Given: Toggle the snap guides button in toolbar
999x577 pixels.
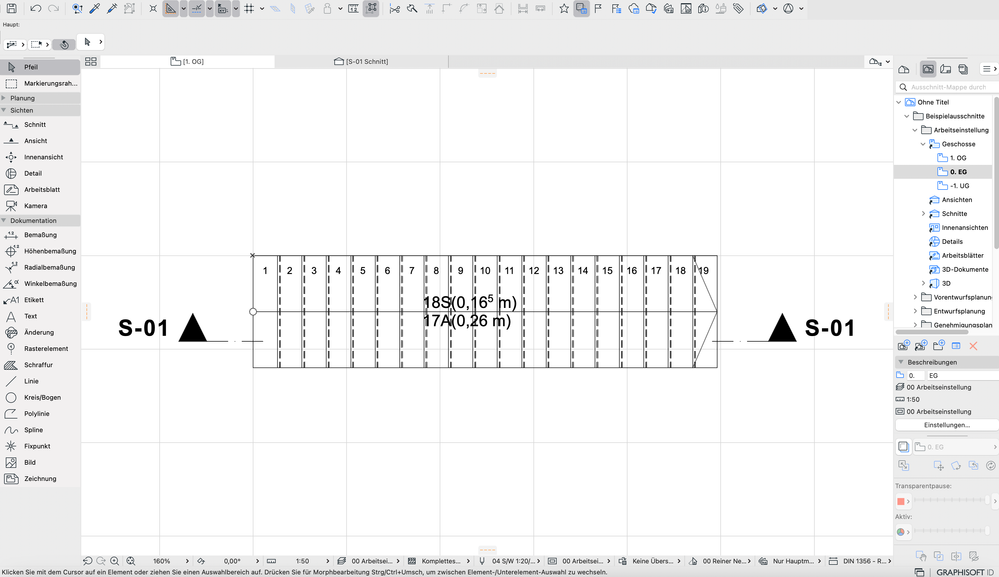Looking at the screenshot, I should click(x=196, y=9).
